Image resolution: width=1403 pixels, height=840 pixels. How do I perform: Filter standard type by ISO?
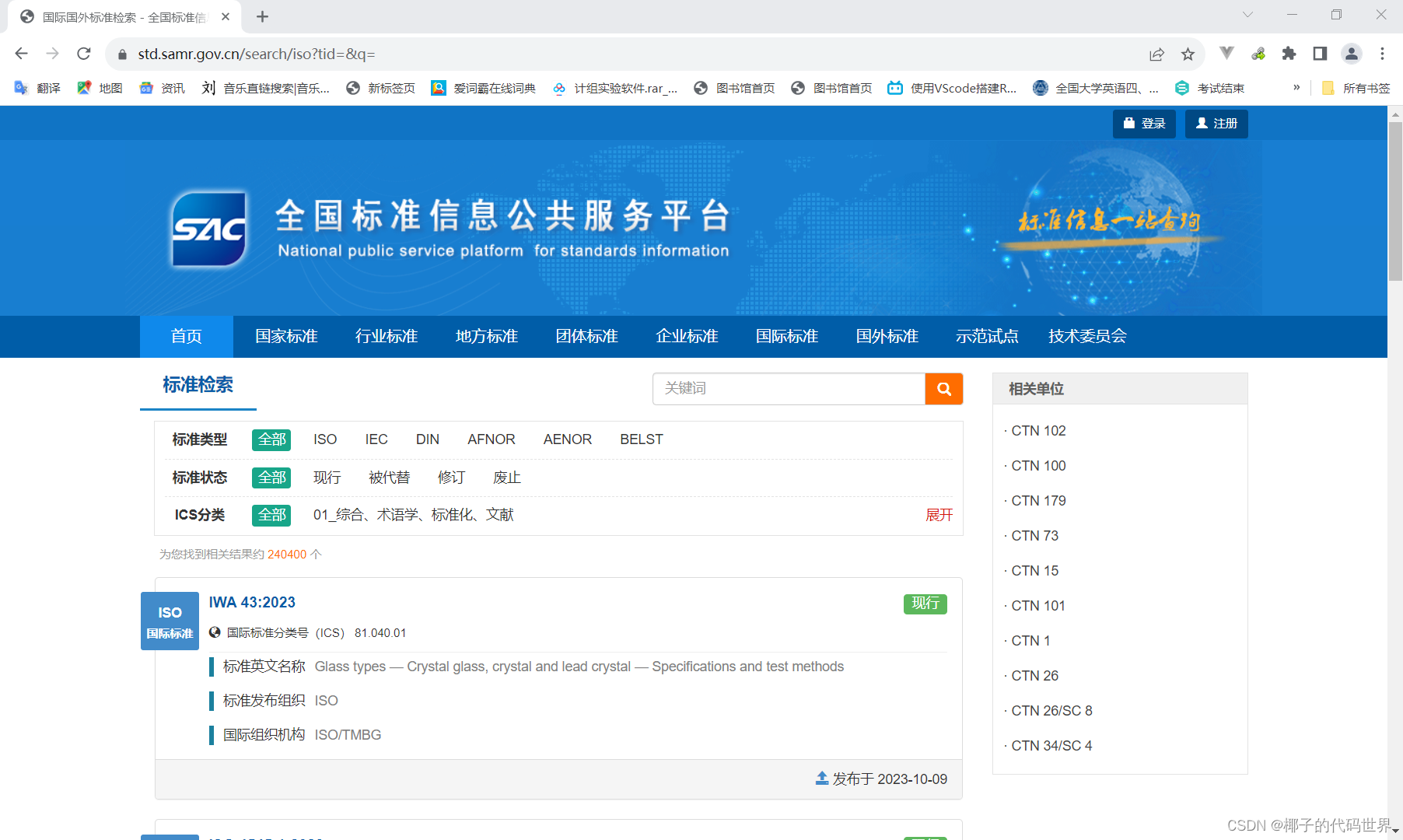[x=325, y=439]
